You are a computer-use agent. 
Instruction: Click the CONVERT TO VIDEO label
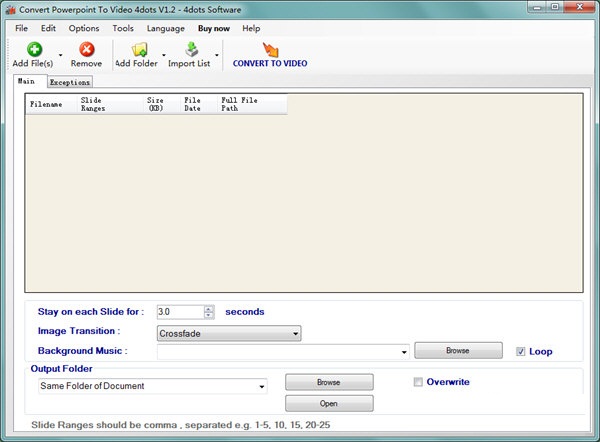(270, 64)
